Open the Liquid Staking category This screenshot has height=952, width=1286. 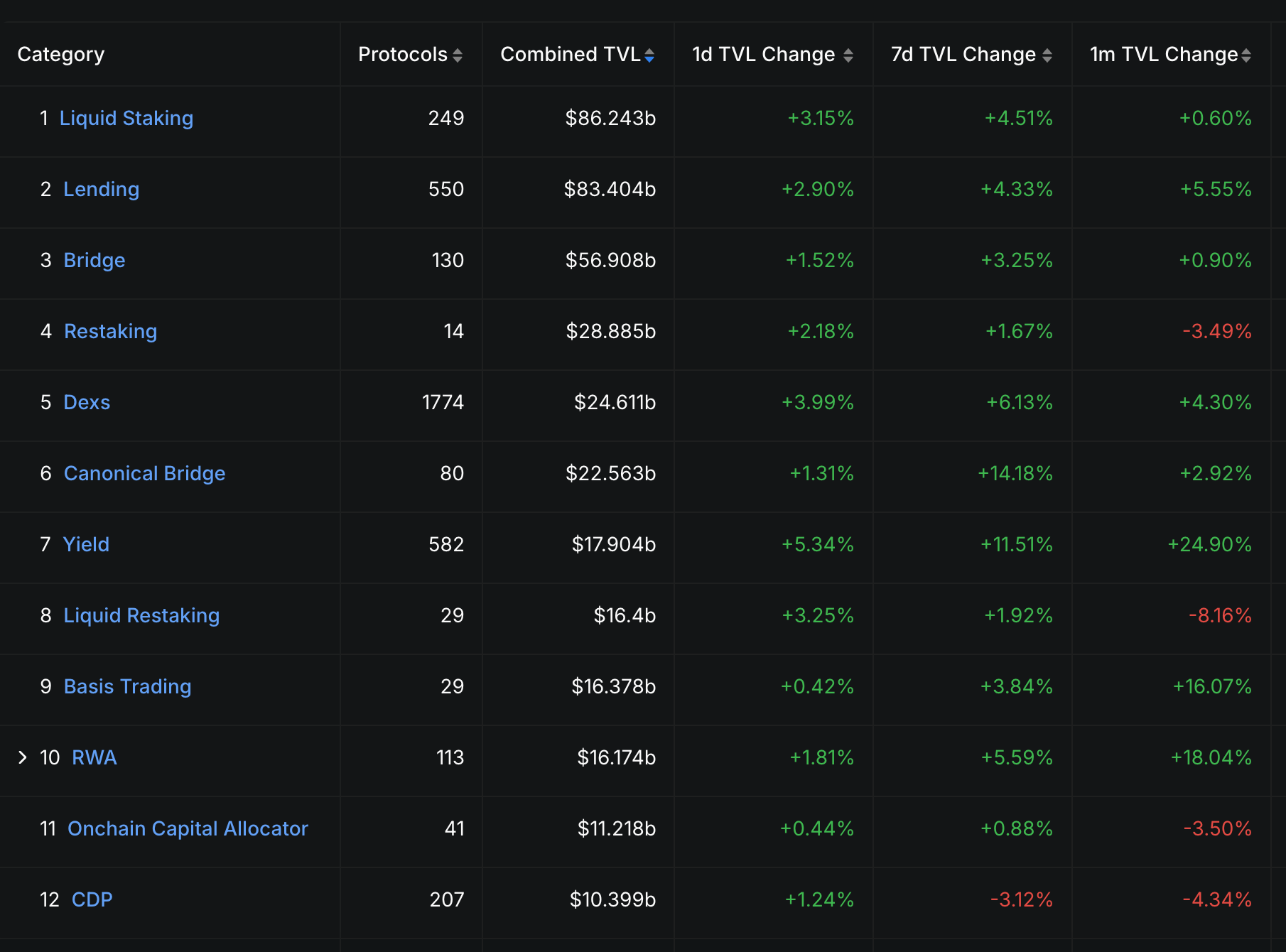(x=126, y=118)
